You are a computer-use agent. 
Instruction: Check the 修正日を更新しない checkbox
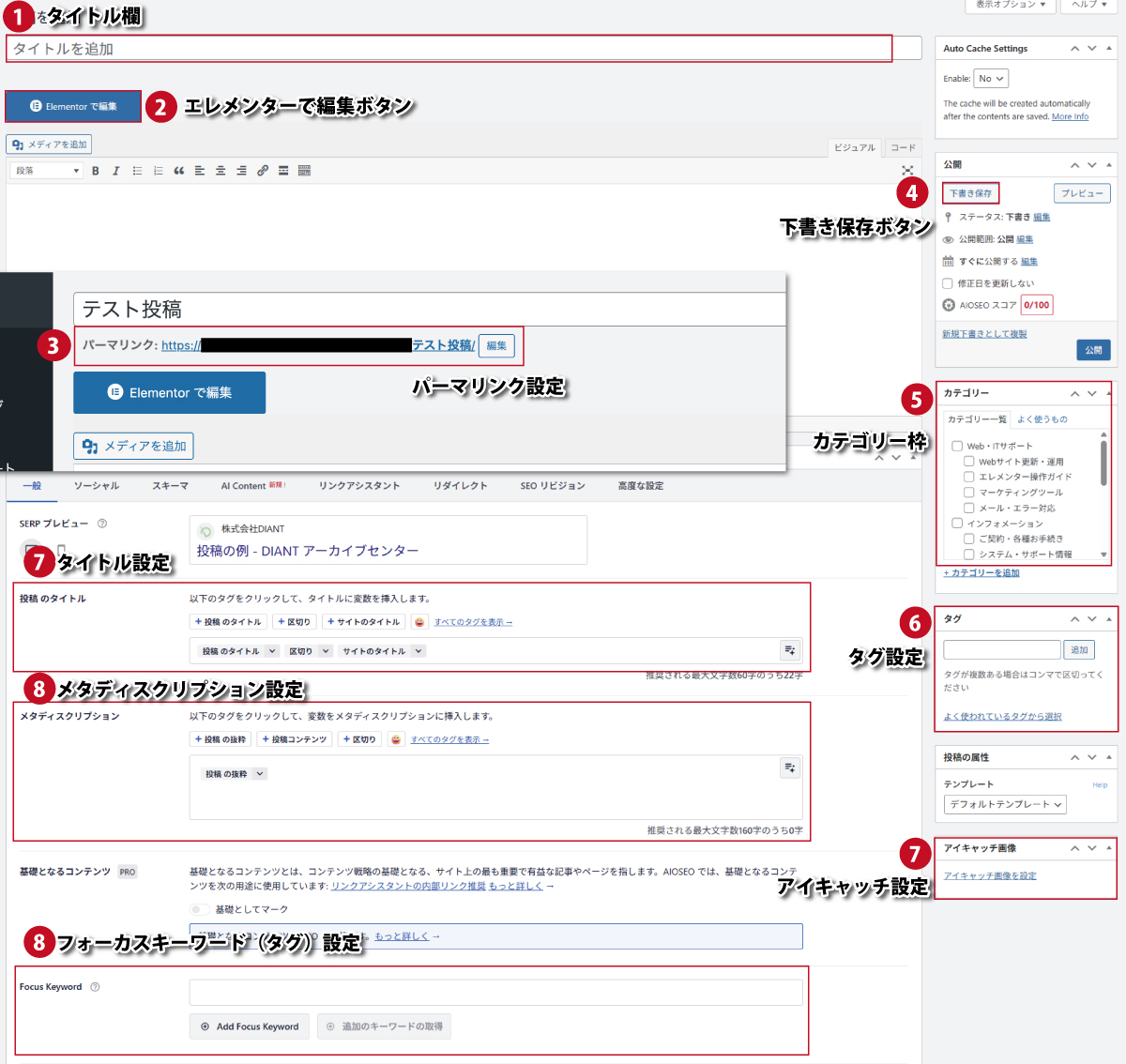pyautogui.click(x=948, y=283)
